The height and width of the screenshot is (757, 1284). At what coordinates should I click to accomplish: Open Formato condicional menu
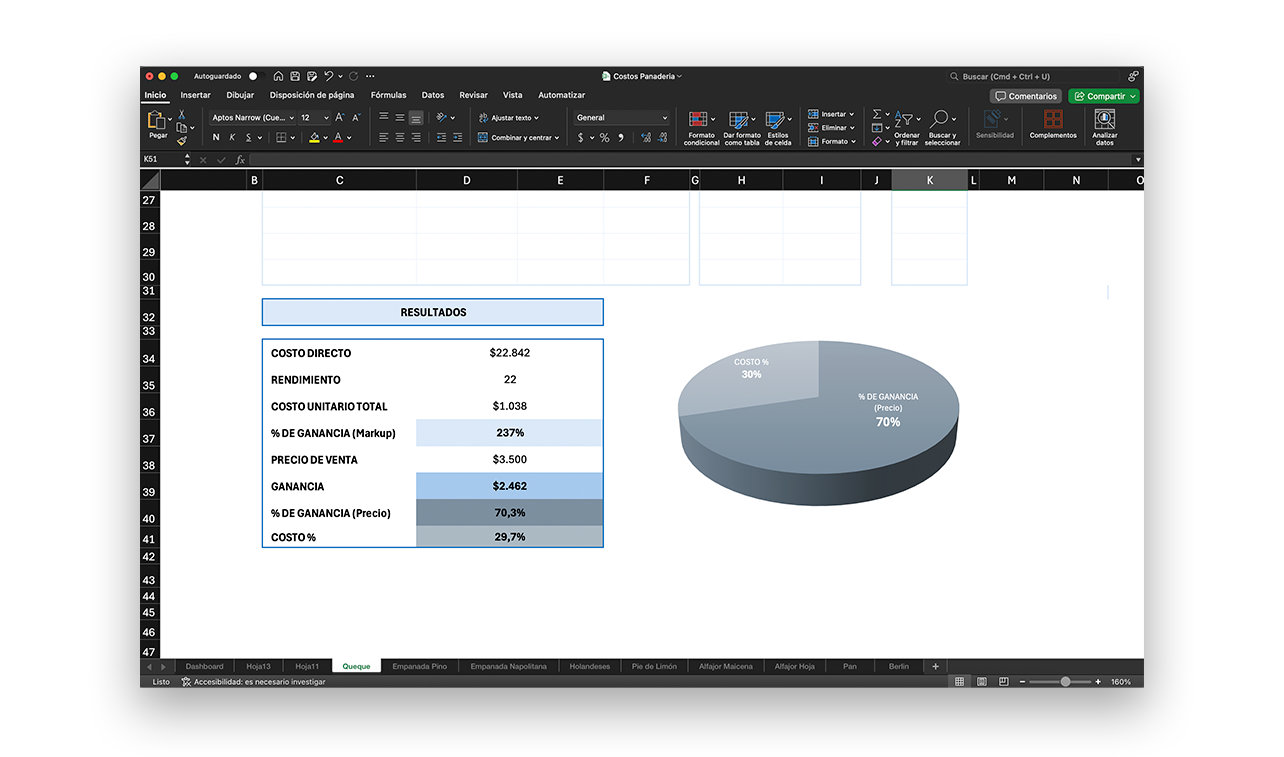click(x=701, y=128)
